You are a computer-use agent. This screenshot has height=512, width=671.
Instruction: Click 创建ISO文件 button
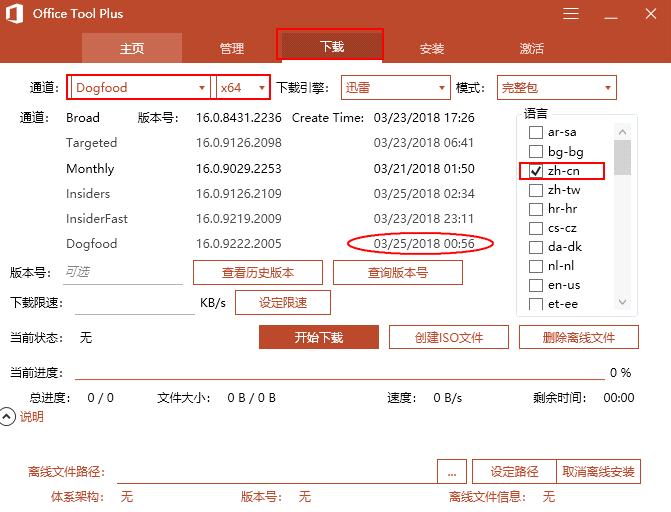tap(448, 337)
